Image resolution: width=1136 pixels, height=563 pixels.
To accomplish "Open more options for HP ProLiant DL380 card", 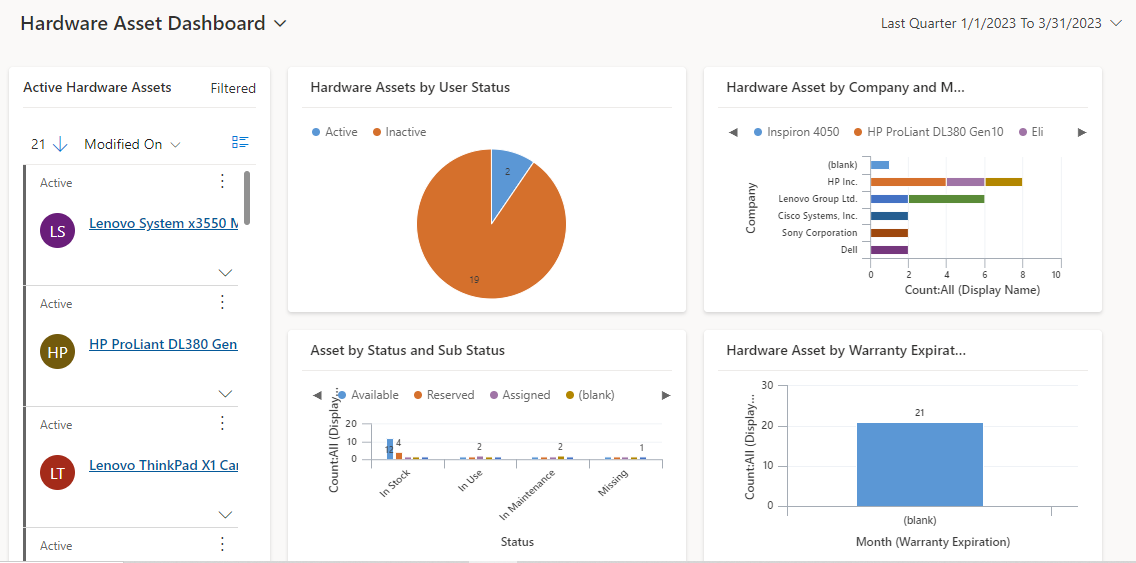I will pos(222,302).
